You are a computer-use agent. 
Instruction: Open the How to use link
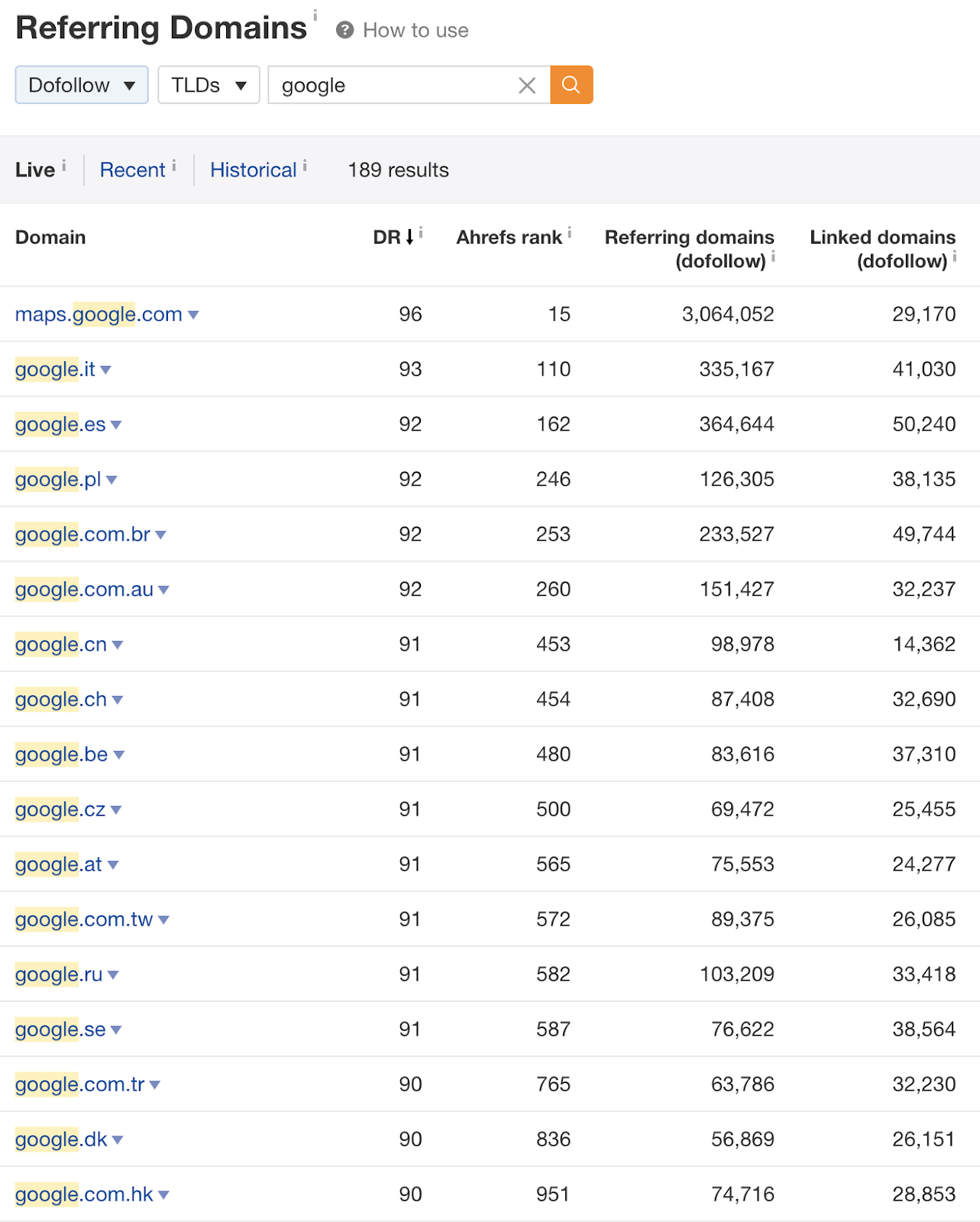tap(416, 31)
